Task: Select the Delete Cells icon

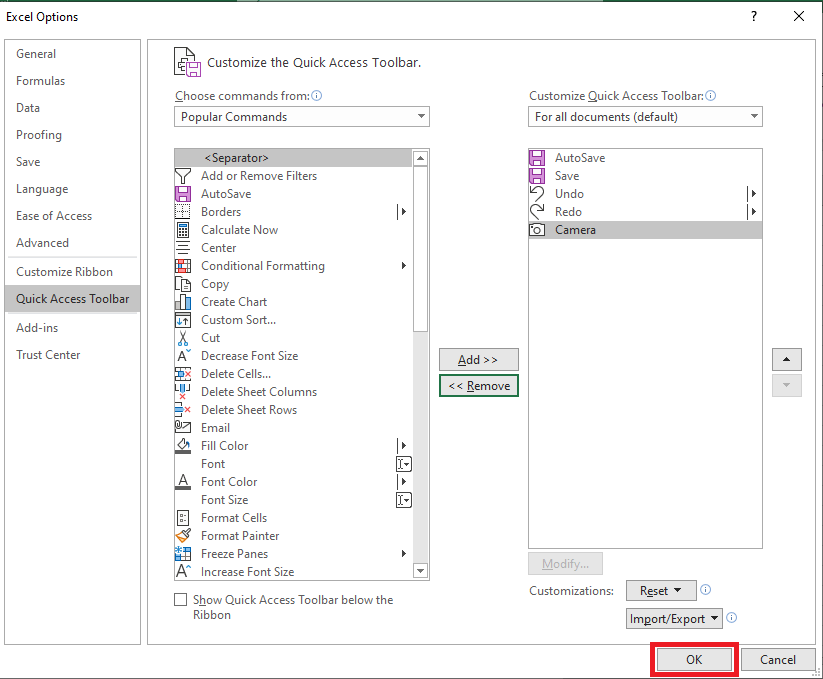Action: click(x=183, y=374)
